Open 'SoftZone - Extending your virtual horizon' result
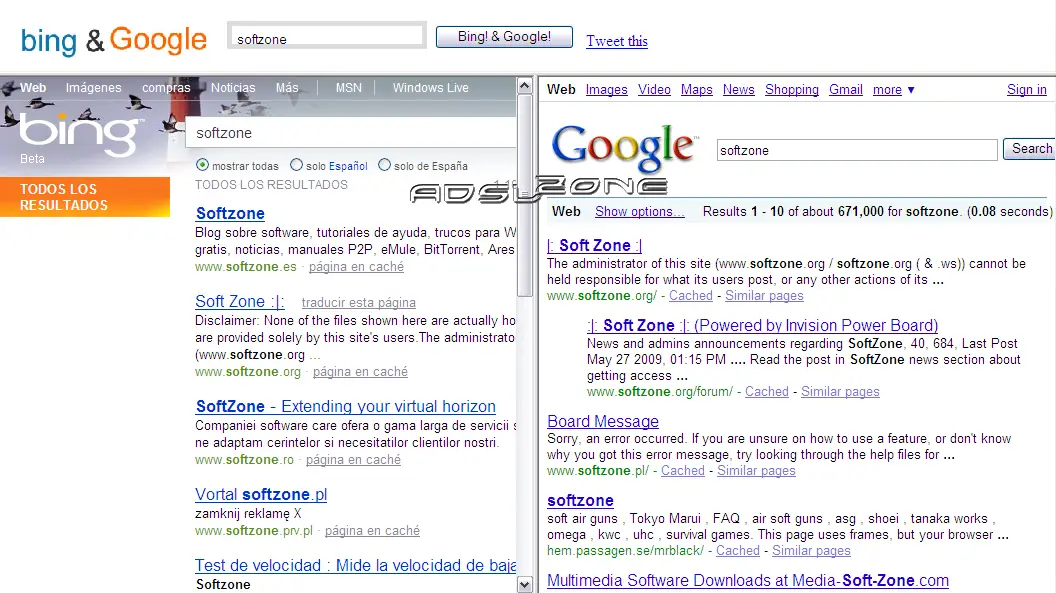Screen dimensions: 1056x593 tap(345, 407)
